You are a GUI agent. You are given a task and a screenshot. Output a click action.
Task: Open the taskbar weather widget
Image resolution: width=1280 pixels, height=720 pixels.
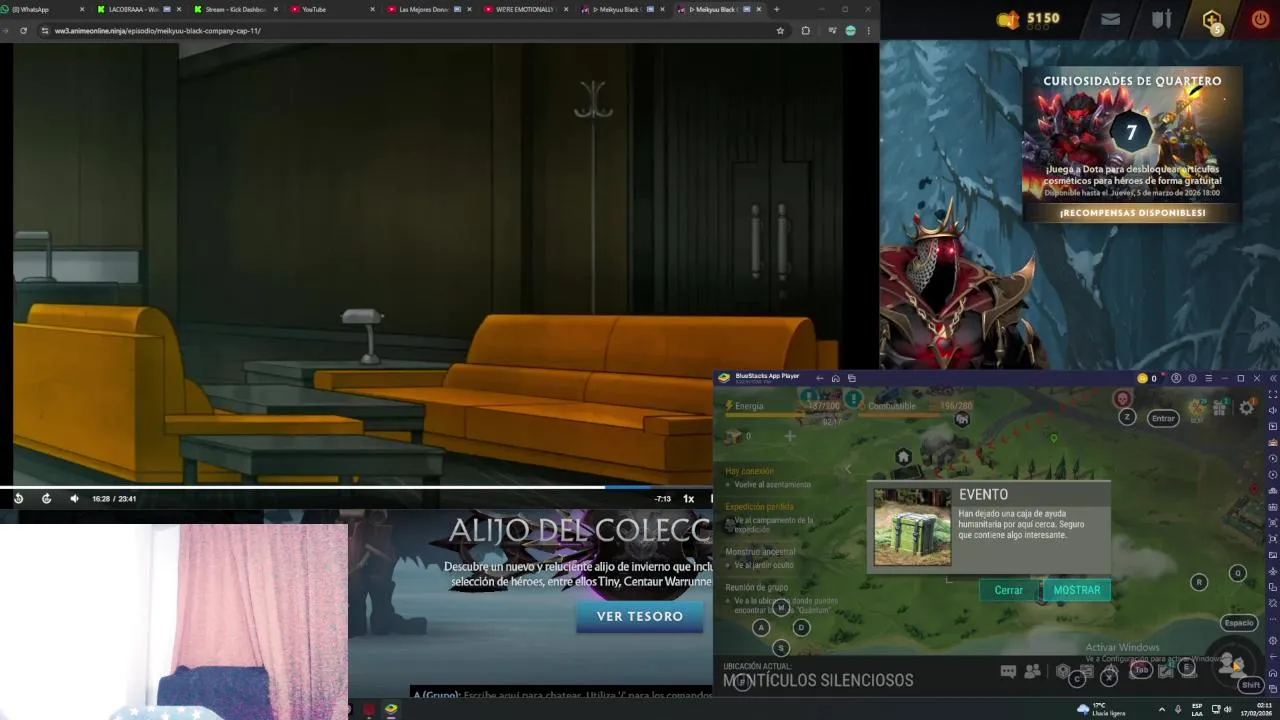[1101, 709]
